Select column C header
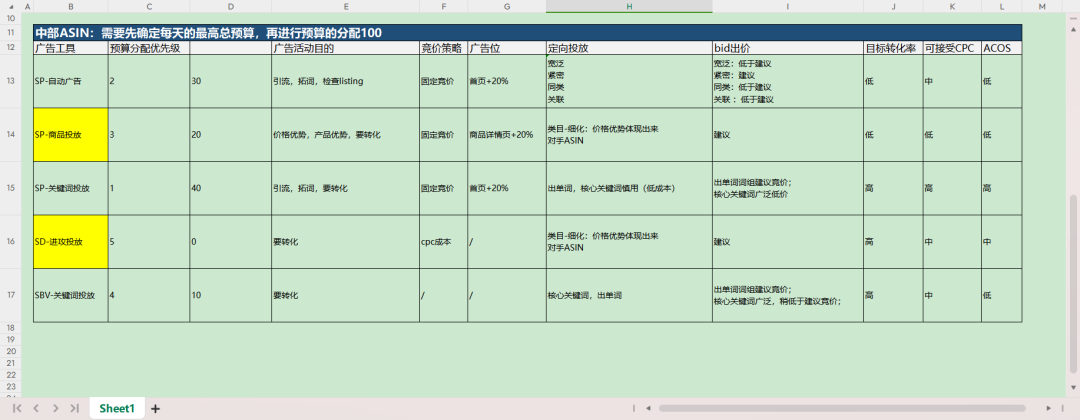 pyautogui.click(x=149, y=6)
